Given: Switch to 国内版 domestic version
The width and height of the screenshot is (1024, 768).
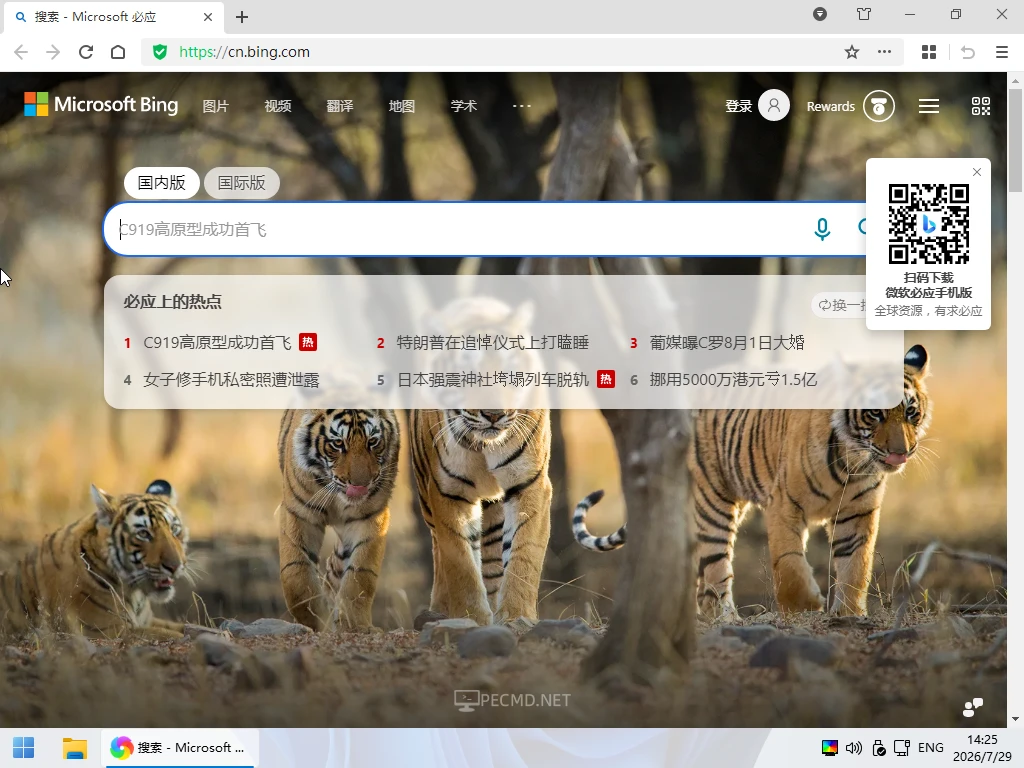Looking at the screenshot, I should coord(161,182).
